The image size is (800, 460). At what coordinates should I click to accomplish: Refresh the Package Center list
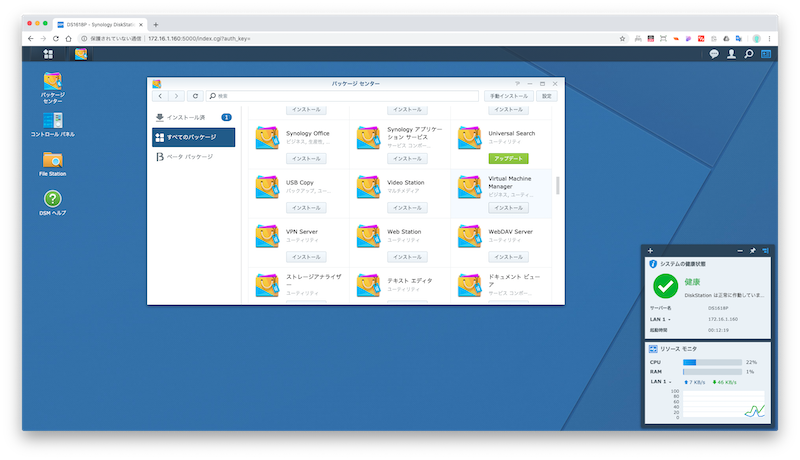(x=195, y=96)
